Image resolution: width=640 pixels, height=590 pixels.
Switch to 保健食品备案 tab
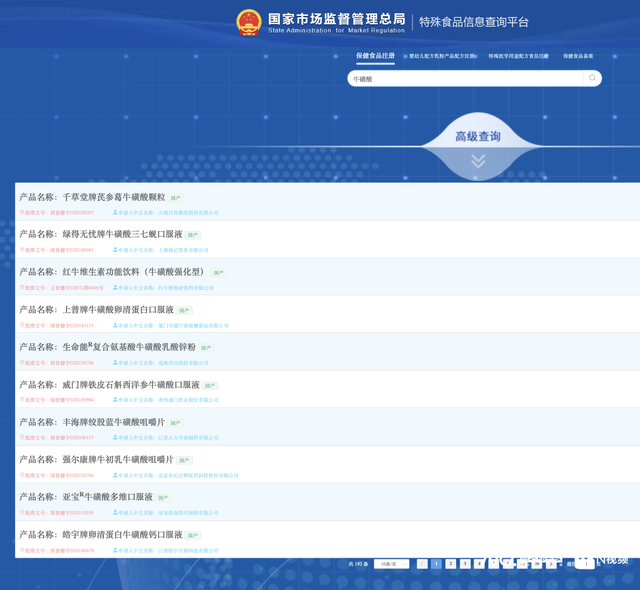coord(578,56)
